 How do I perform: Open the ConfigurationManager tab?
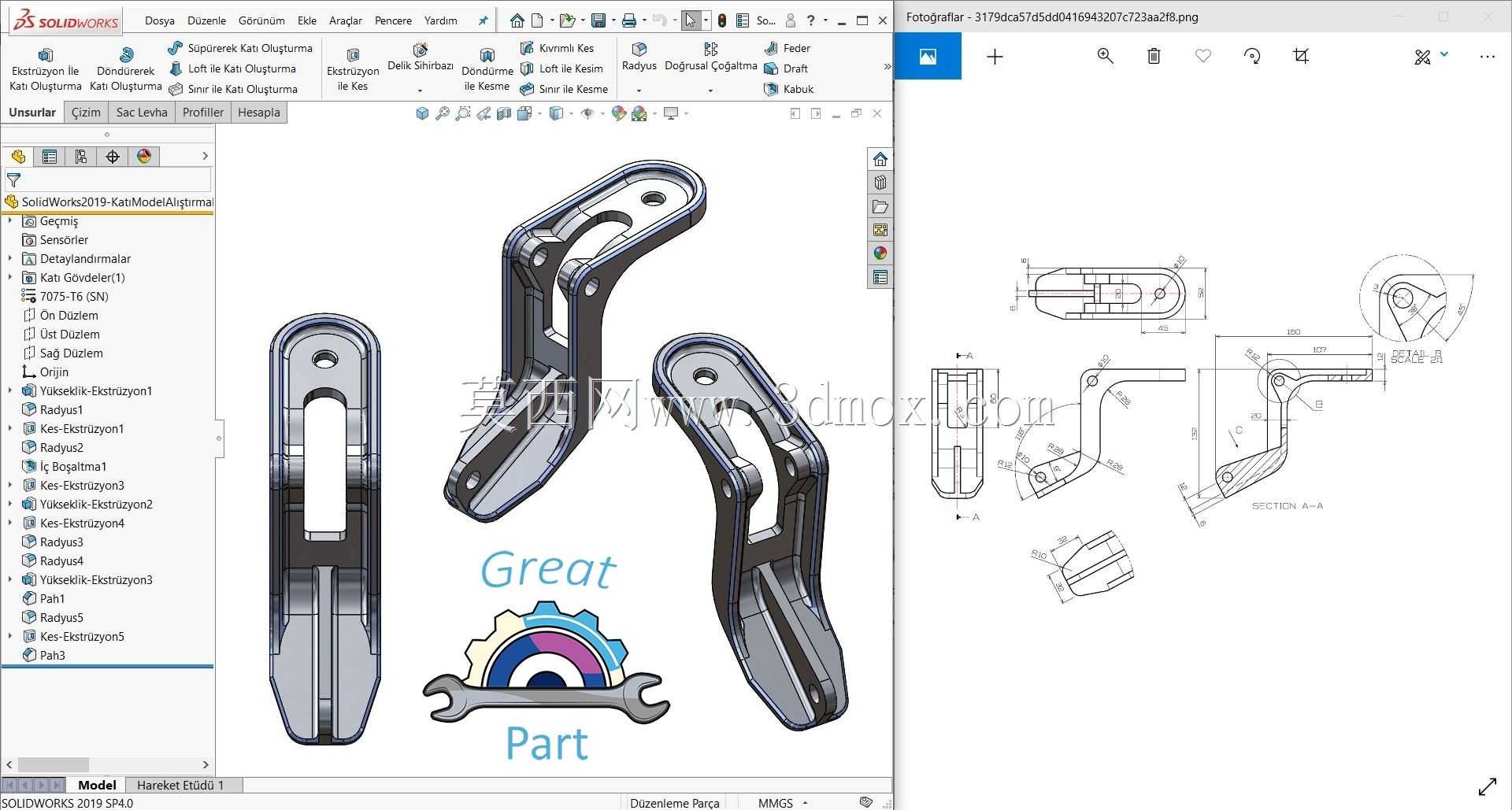point(80,157)
